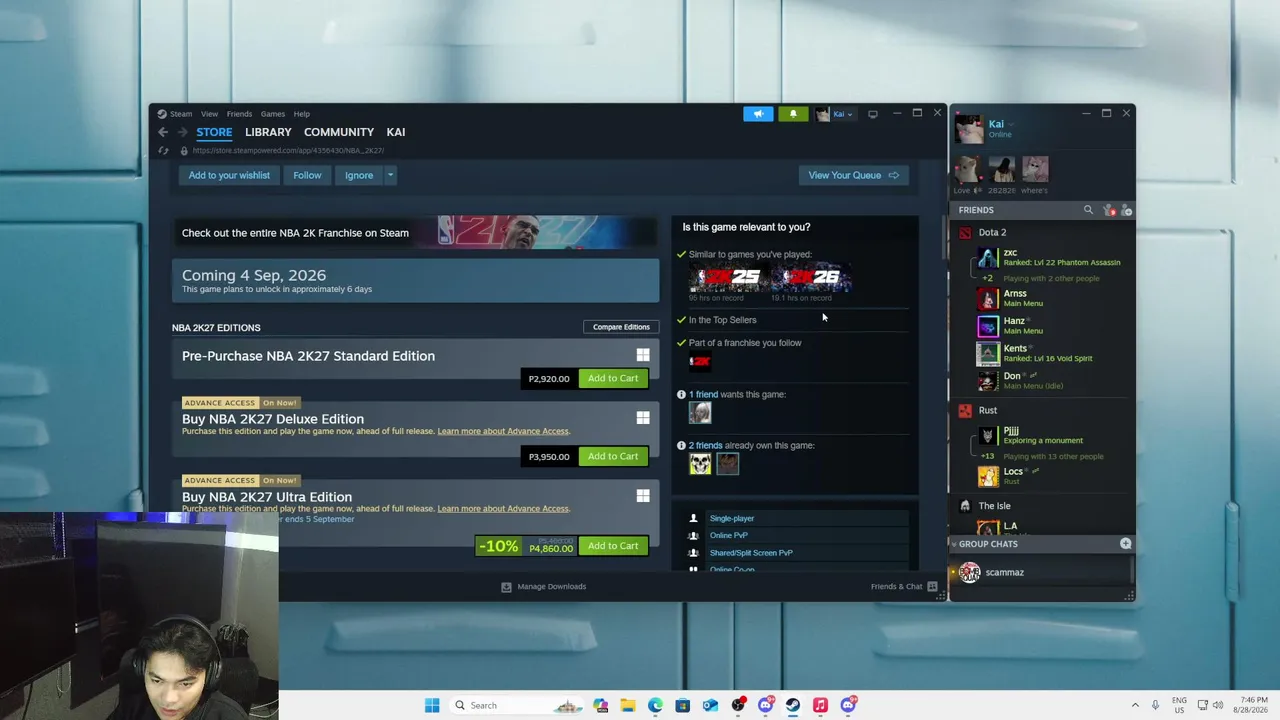Search friends with the magnifier icon
Image resolution: width=1280 pixels, height=720 pixels.
[1088, 210]
